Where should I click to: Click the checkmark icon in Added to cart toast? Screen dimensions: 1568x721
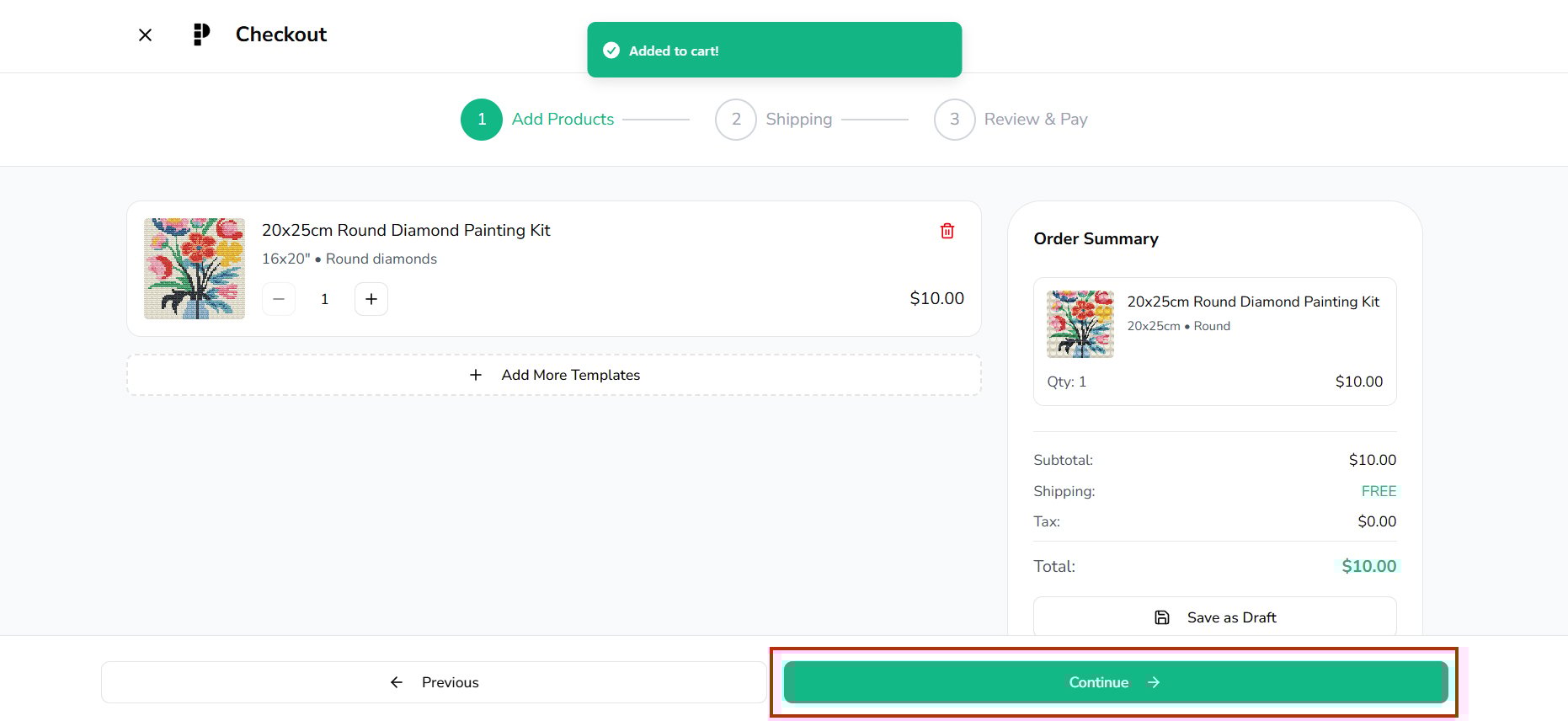pos(611,51)
